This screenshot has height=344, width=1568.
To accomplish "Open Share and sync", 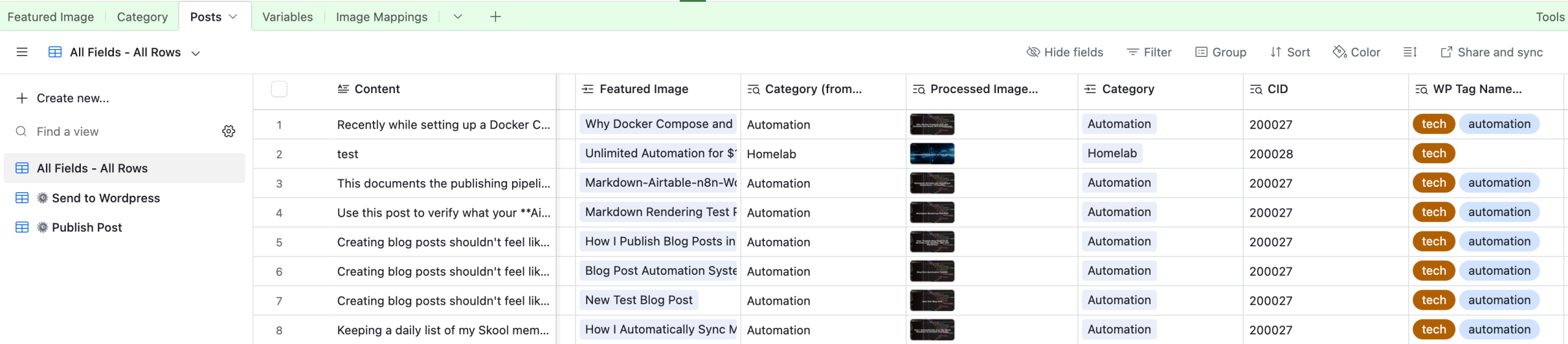I will point(1491,52).
